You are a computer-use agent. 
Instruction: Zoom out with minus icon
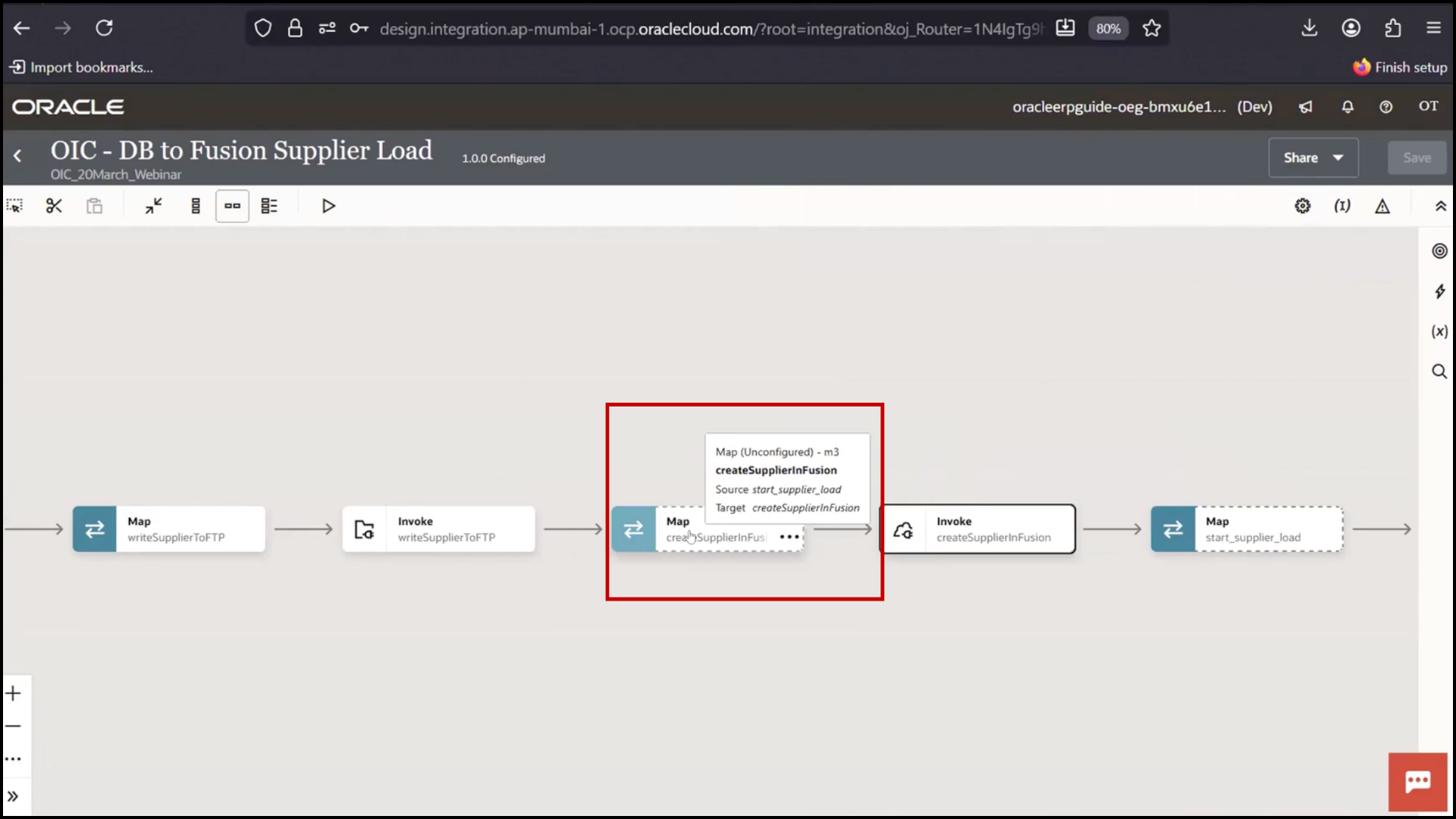click(x=13, y=726)
